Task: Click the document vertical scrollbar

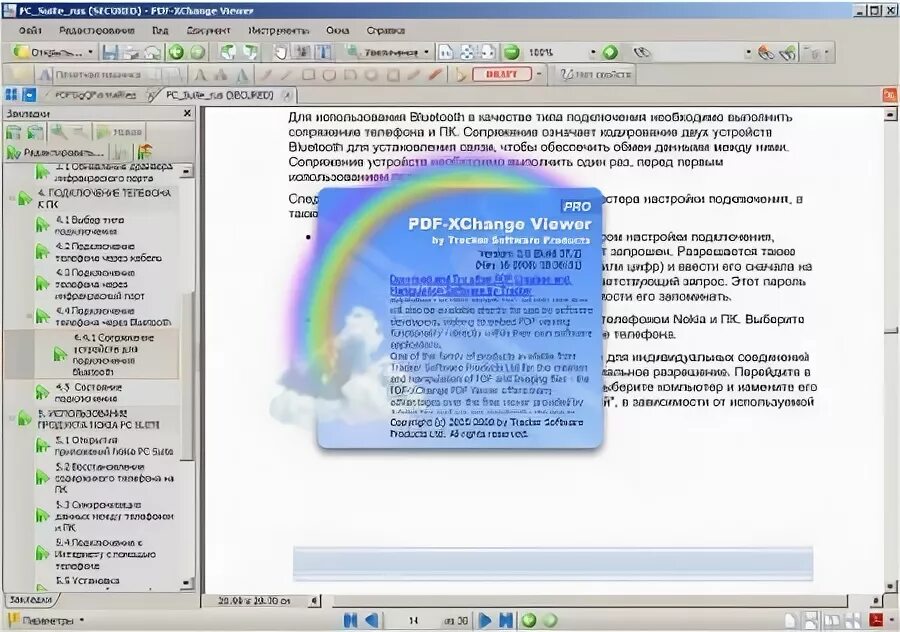Action: [x=890, y=350]
